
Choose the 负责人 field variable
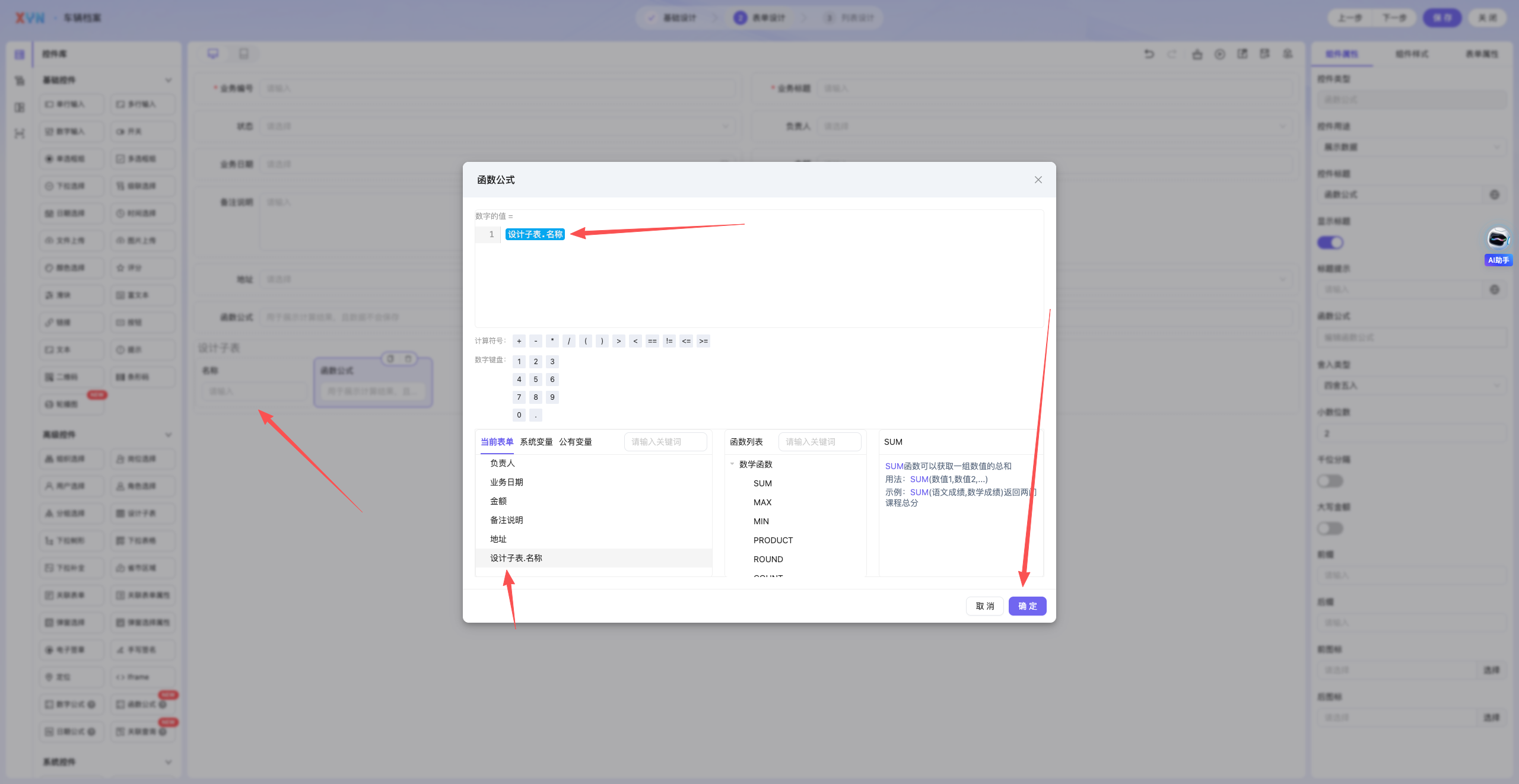click(x=594, y=463)
